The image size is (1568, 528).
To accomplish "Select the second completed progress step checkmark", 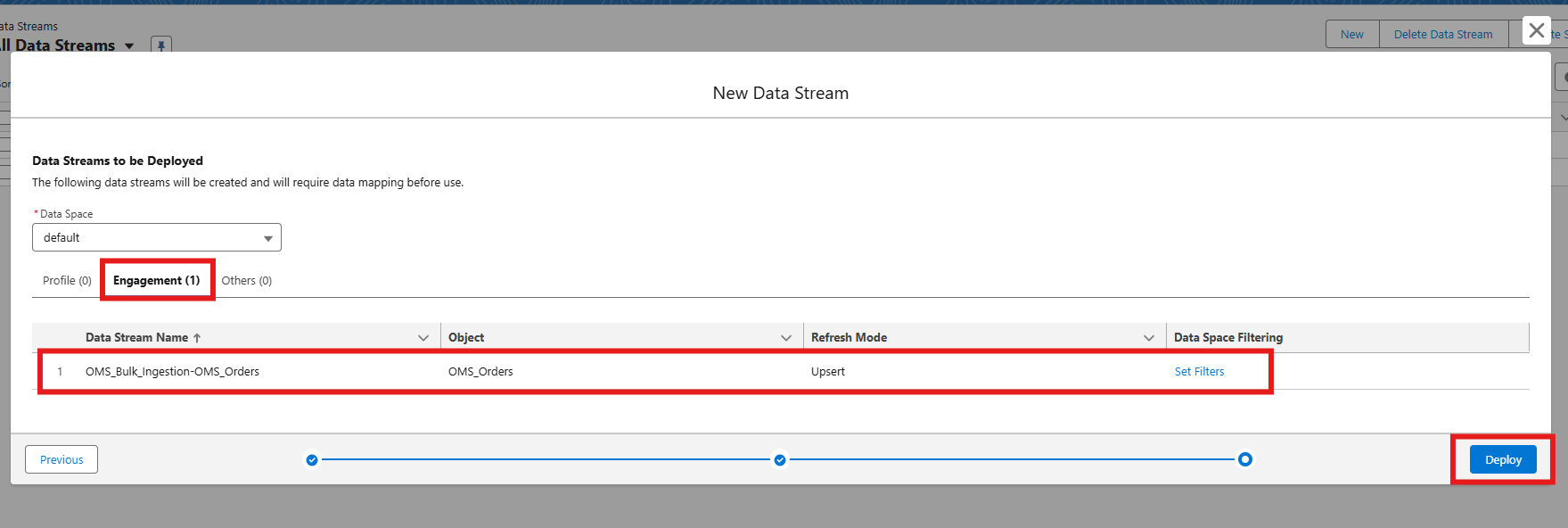I will tap(780, 460).
